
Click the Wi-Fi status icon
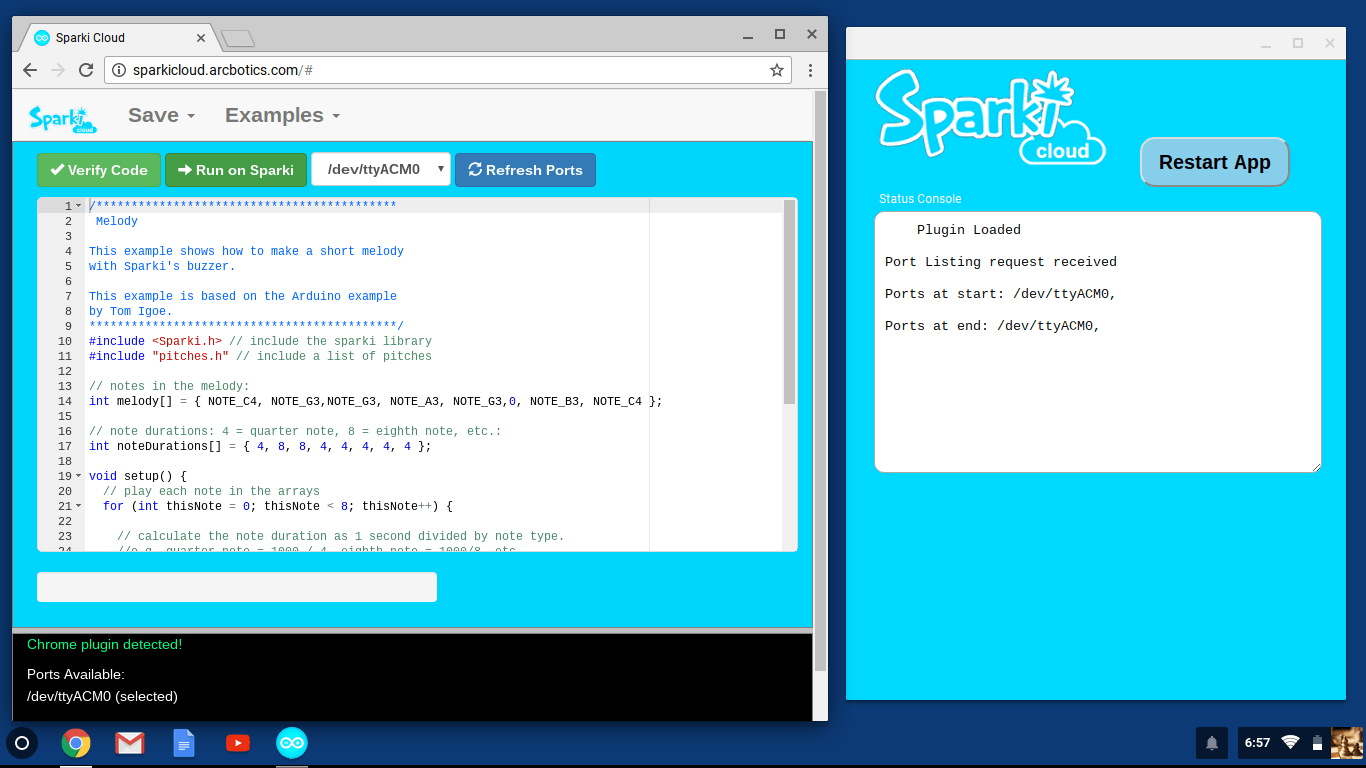click(1290, 743)
